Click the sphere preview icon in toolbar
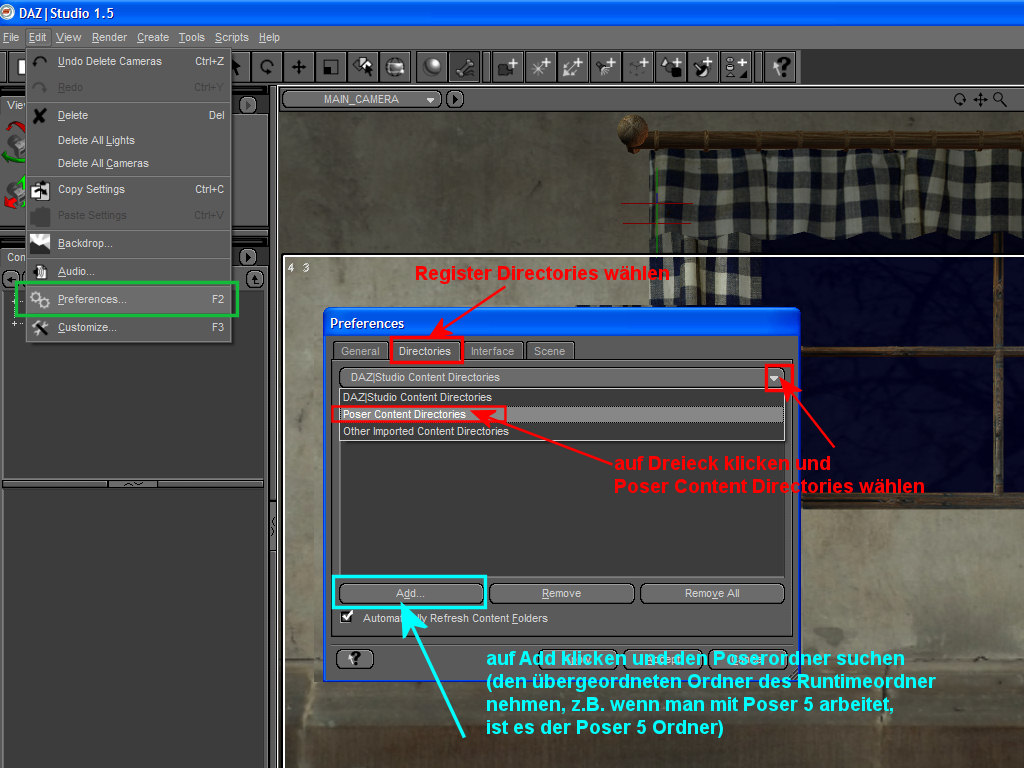1024x768 pixels. coord(432,67)
